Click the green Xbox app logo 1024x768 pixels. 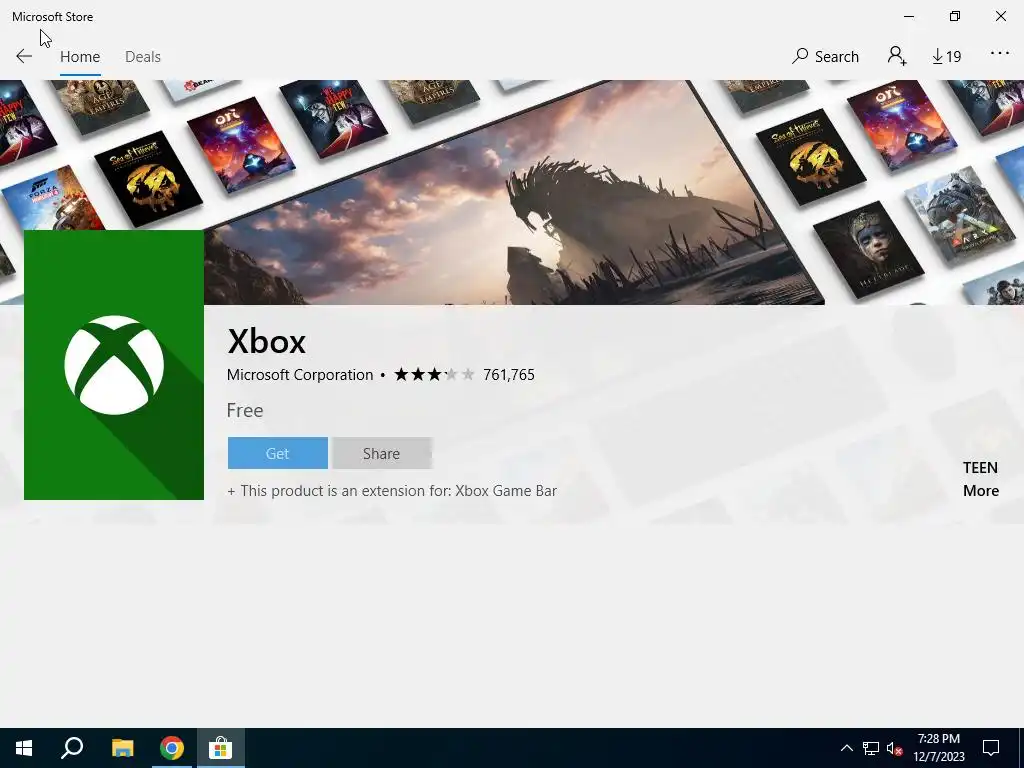tap(114, 364)
